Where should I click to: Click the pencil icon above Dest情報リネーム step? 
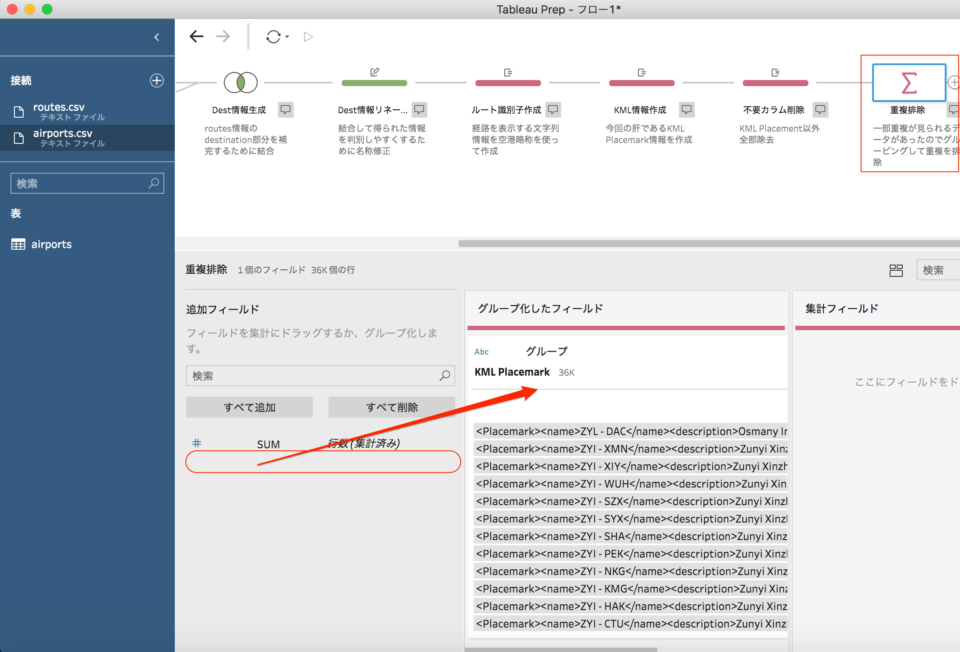coord(374,72)
